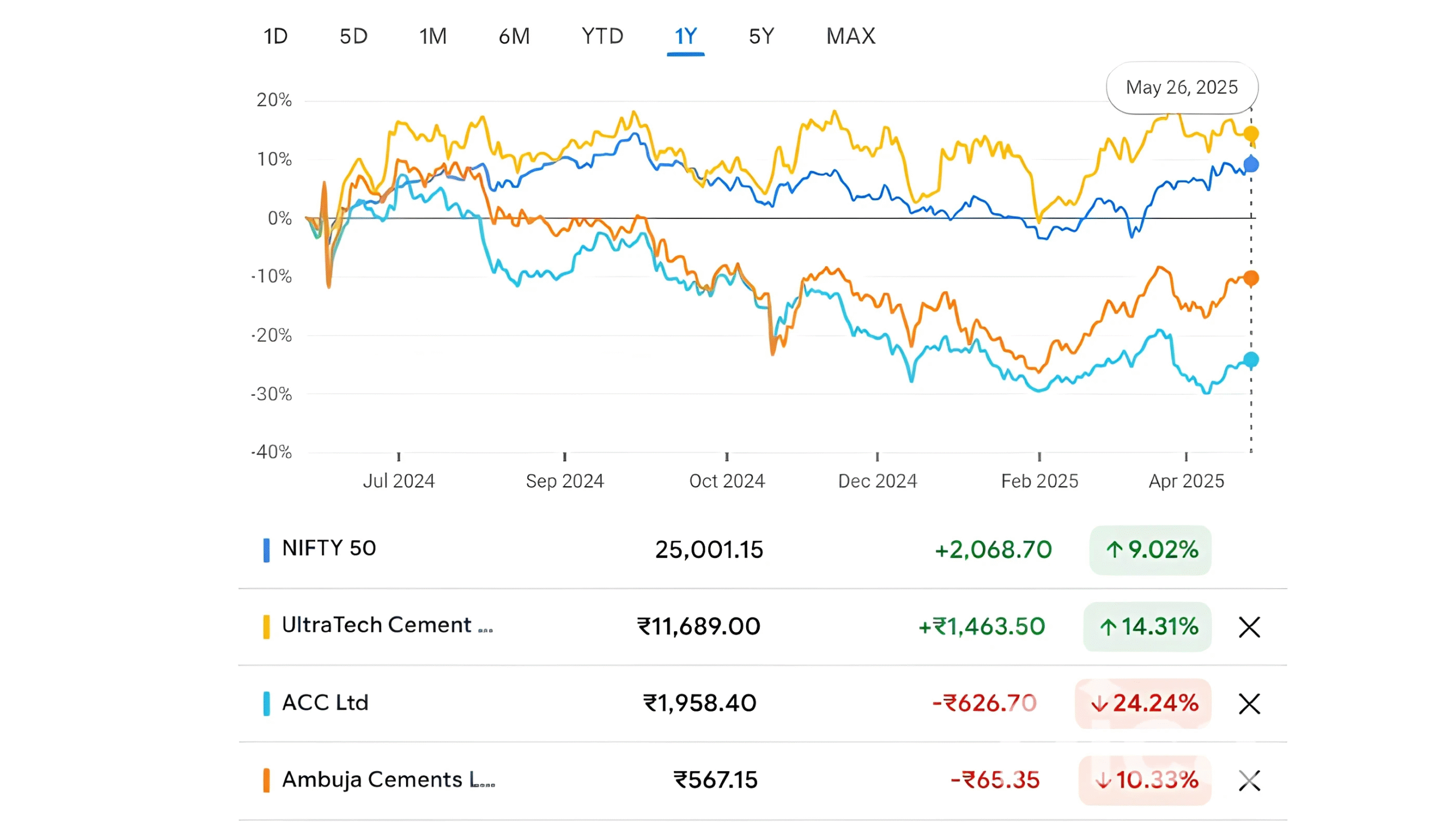Click the Dec 2024 axis label
Image resolution: width=1456 pixels, height=832 pixels.
click(x=877, y=481)
